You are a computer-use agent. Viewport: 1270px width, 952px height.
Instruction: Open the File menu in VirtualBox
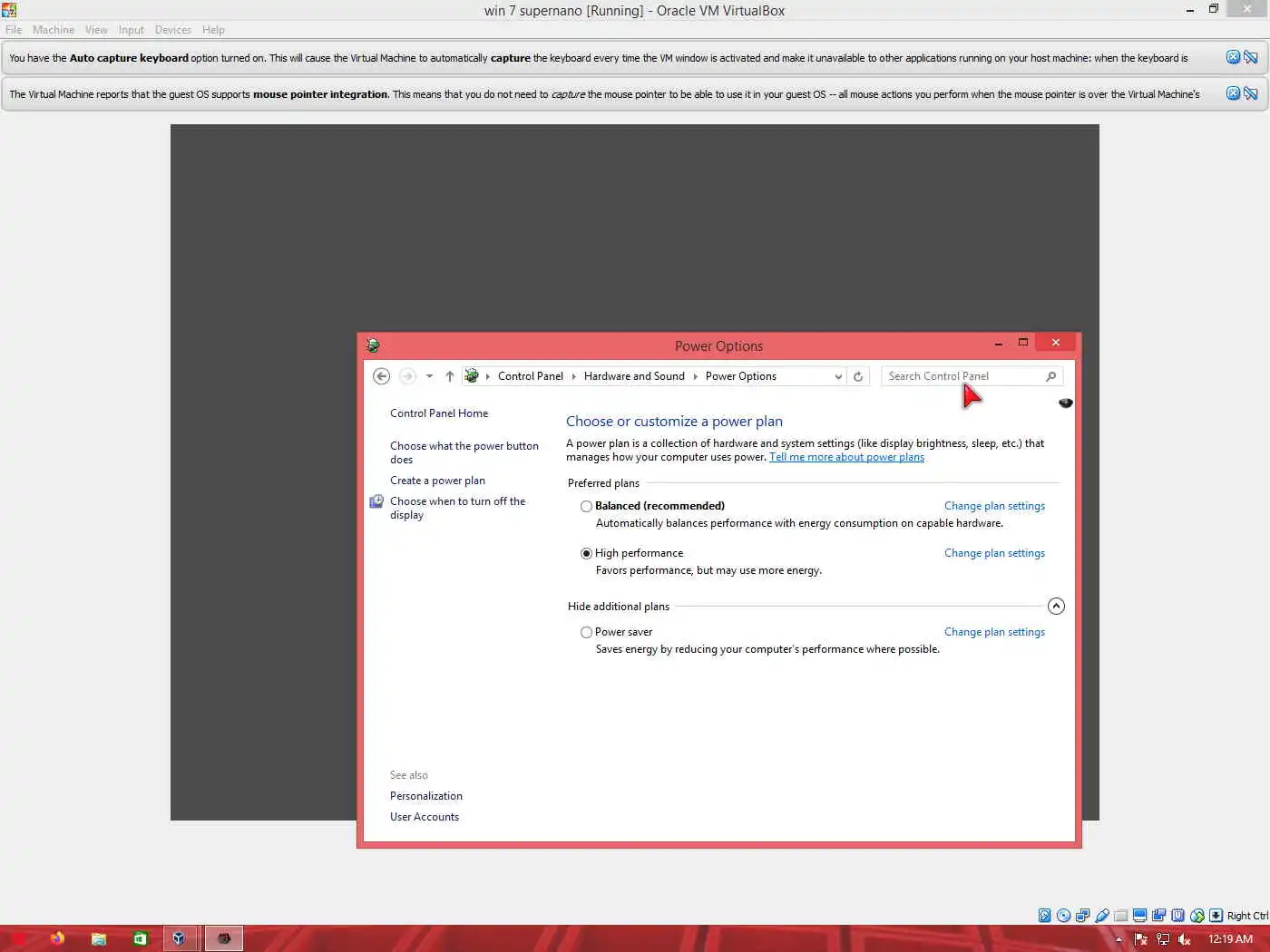(x=14, y=30)
